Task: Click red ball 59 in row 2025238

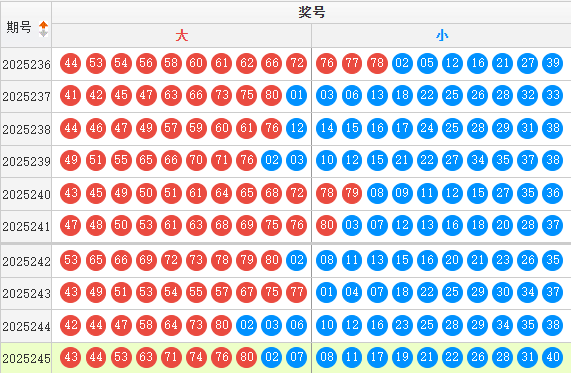Action: (196, 128)
